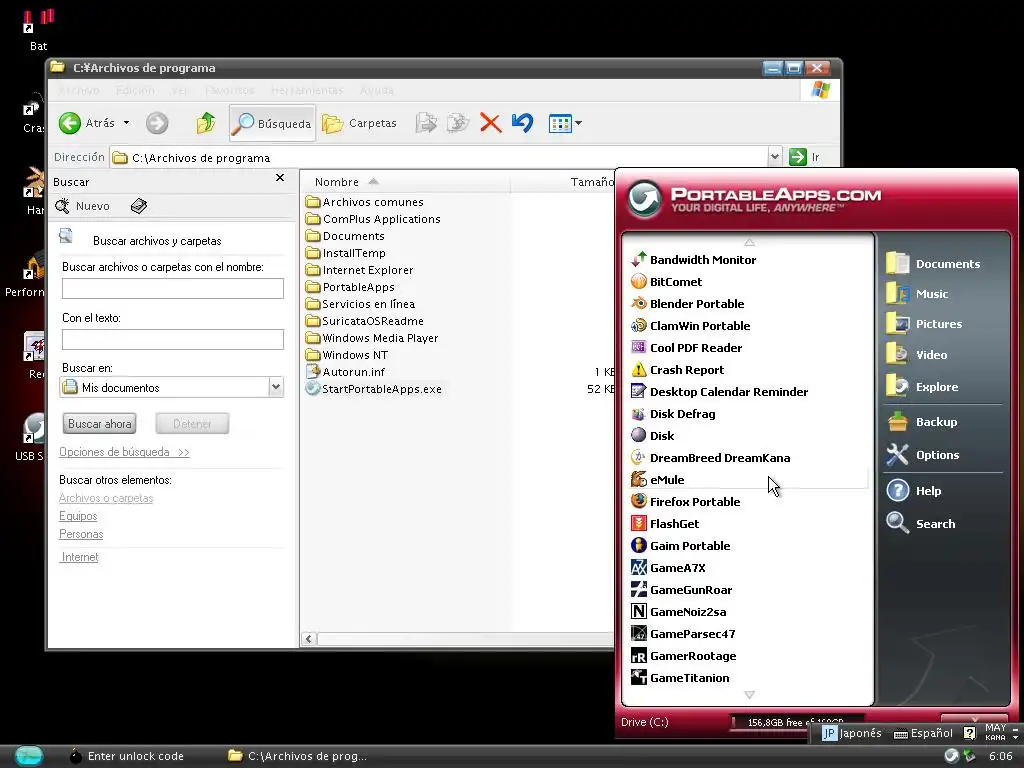Select StartPortableApps.exe file
Viewport: 1024px width, 768px height.
click(374, 389)
